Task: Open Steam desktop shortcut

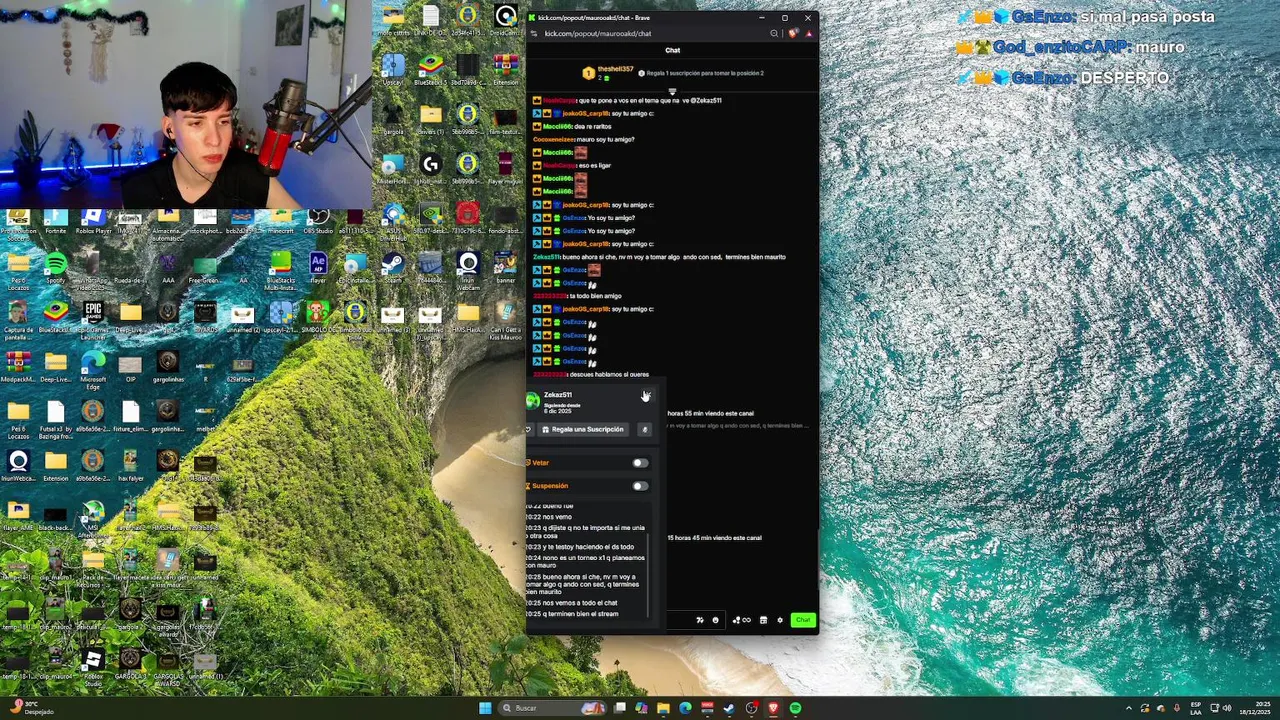Action: (x=393, y=268)
